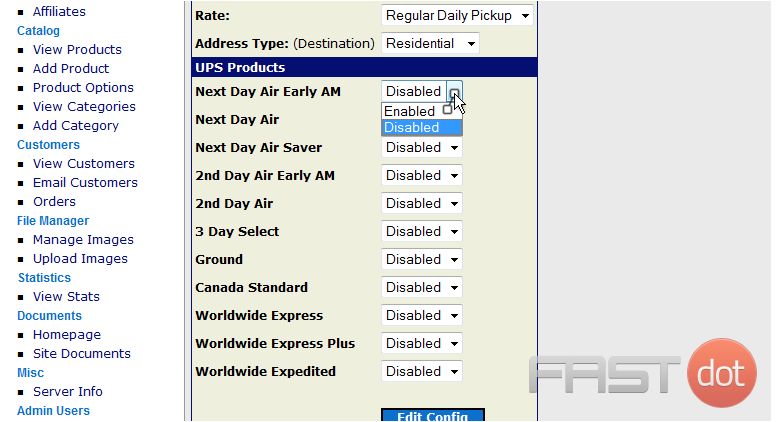Screen dimensions: 776x422
Task: Open Product Options link
Action: pos(83,88)
